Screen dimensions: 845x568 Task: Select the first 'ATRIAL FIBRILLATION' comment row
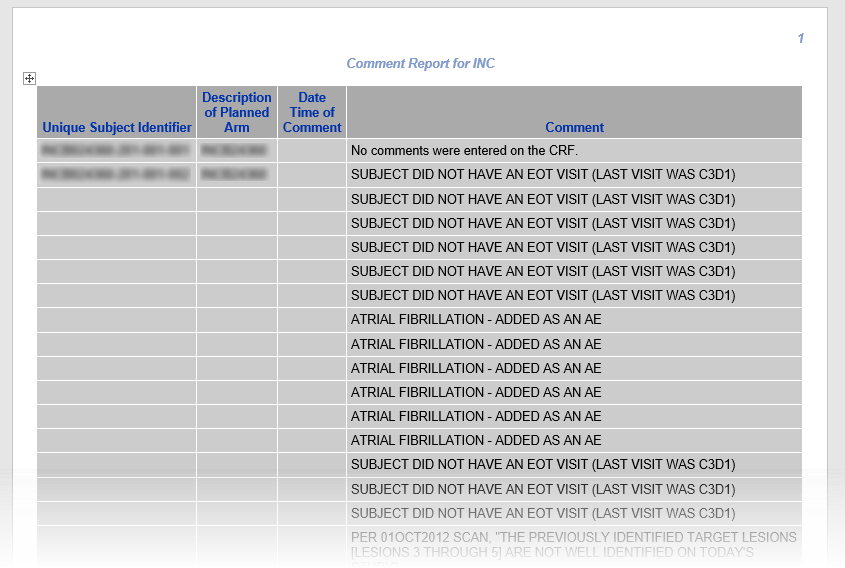[x=476, y=320]
